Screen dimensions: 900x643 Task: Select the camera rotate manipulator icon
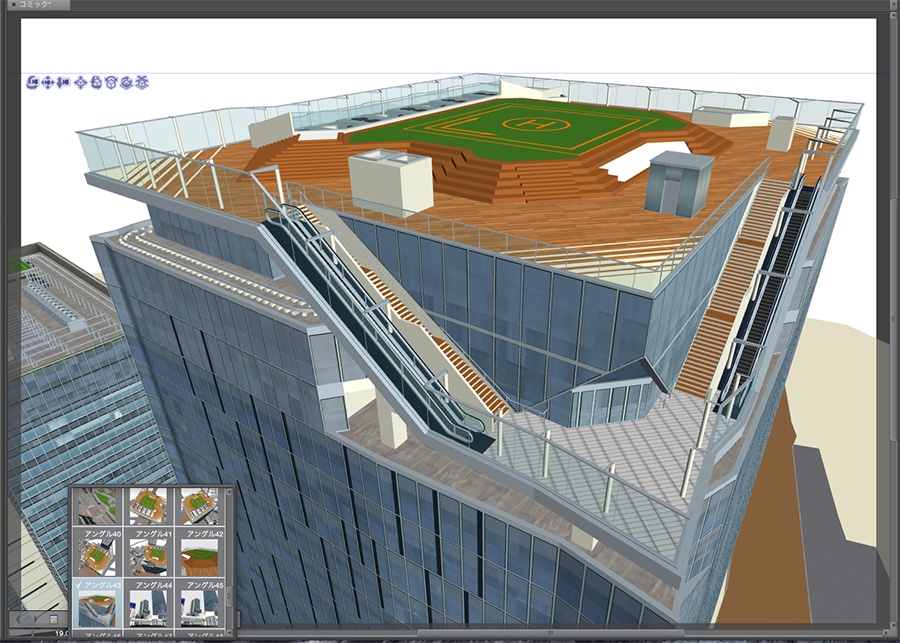[x=32, y=83]
